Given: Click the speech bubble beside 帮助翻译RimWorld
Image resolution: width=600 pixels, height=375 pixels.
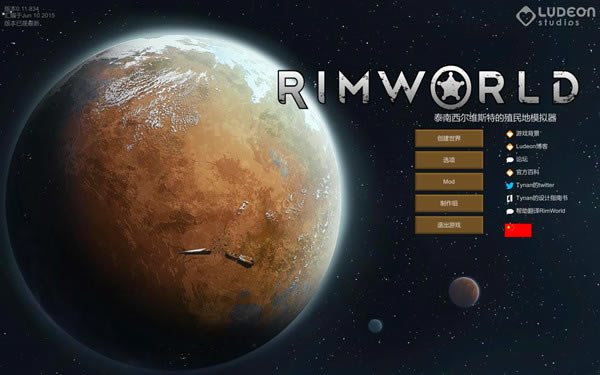Looking at the screenshot, I should tap(510, 211).
